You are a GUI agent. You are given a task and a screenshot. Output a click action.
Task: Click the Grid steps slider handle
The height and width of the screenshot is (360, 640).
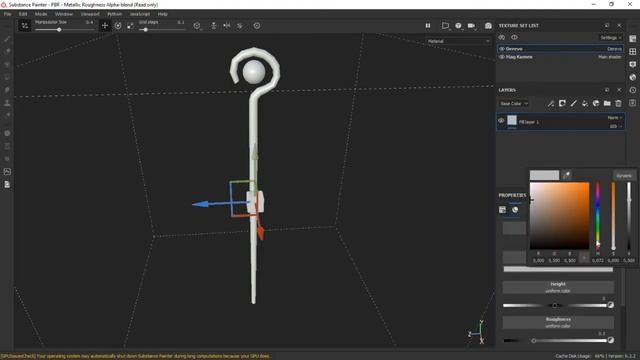[146, 30]
